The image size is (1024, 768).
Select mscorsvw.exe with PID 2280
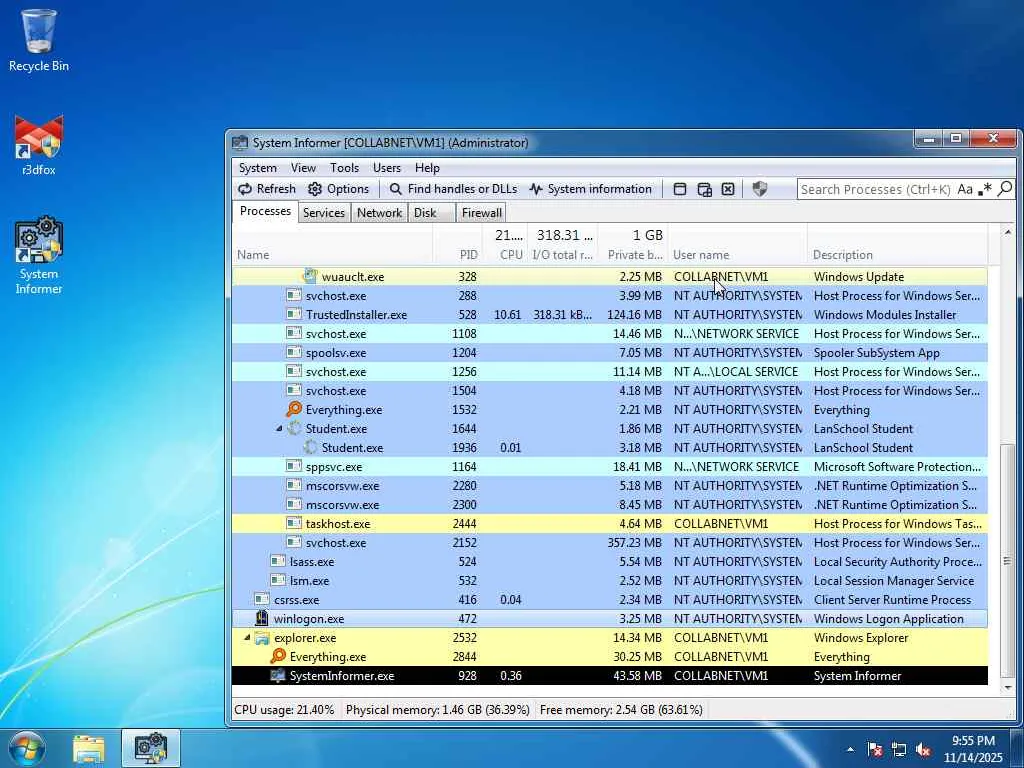tap(610, 486)
